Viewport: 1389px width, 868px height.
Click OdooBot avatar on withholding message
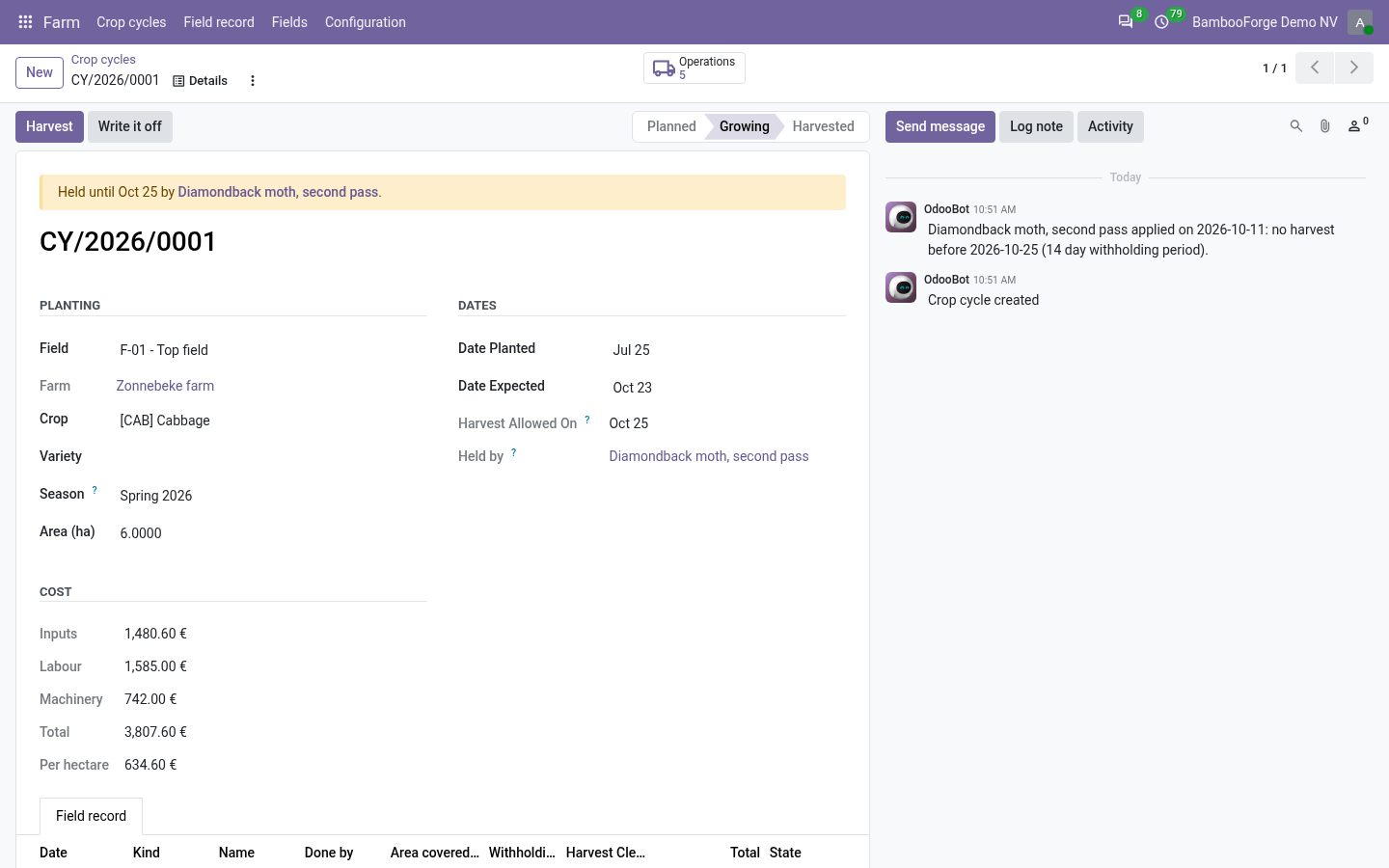pos(901,217)
